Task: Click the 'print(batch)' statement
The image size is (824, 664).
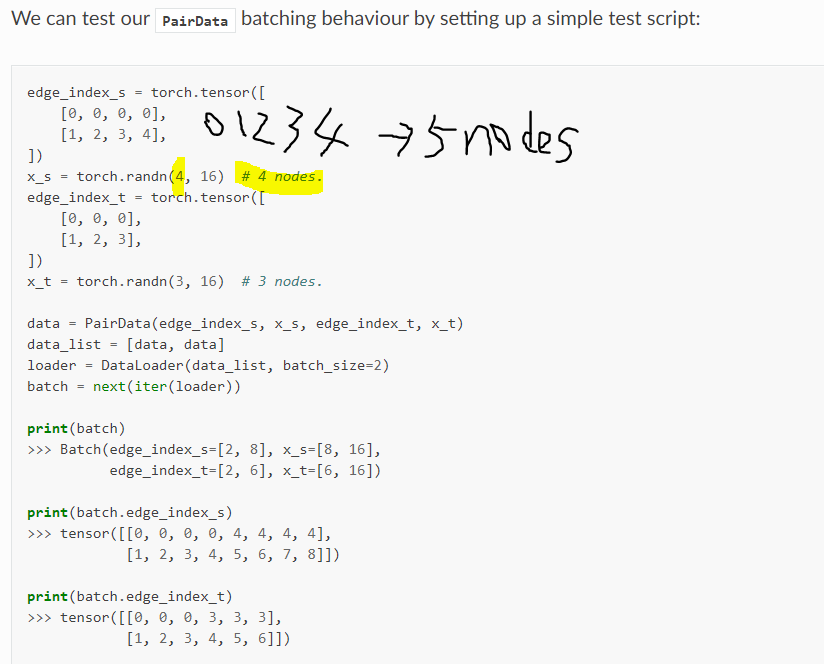Action: tap(76, 429)
